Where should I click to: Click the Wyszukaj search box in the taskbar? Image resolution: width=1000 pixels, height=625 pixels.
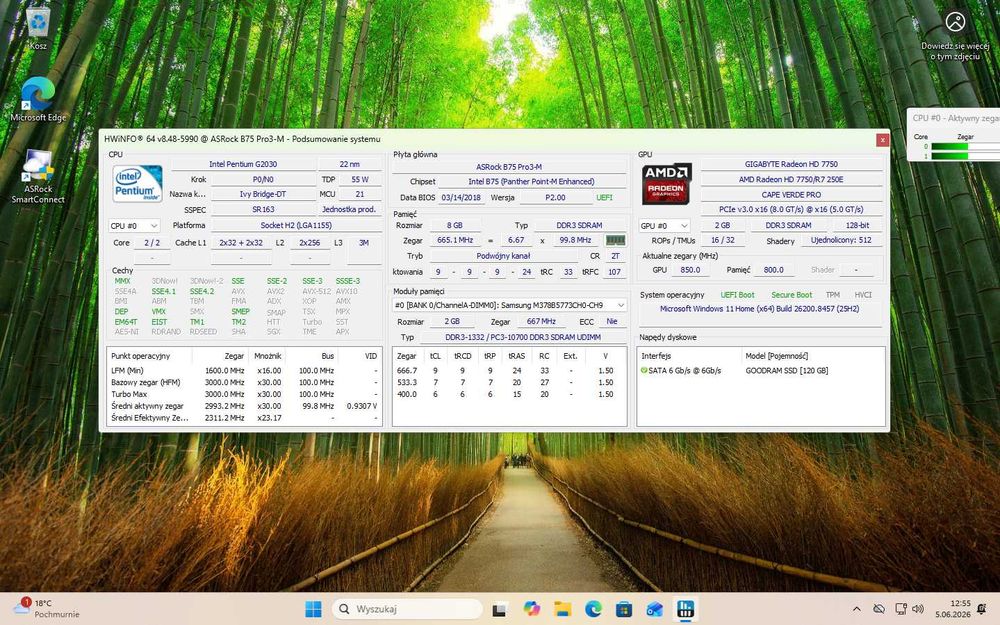click(x=408, y=609)
